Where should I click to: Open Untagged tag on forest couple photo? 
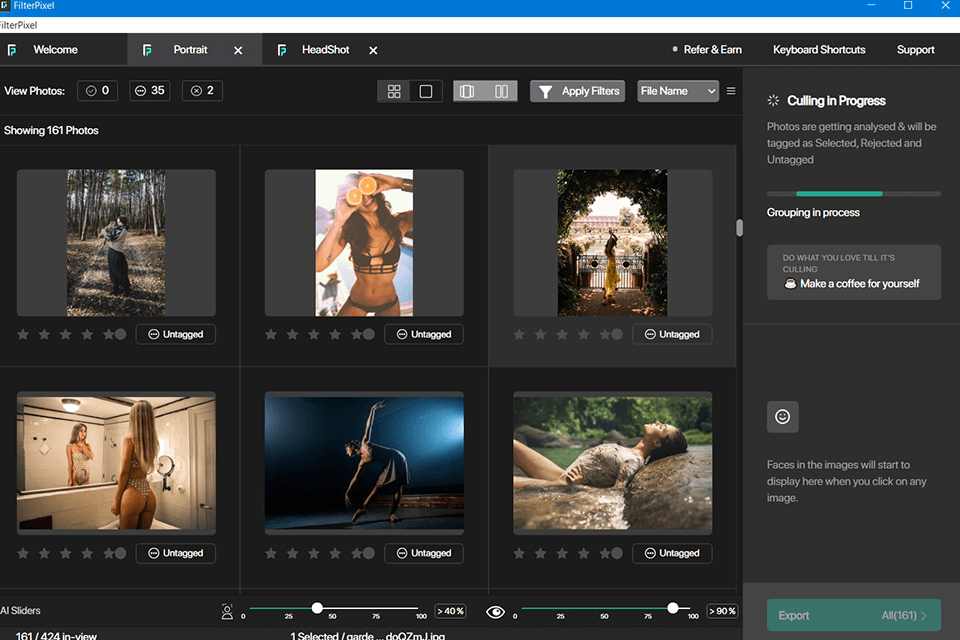(176, 334)
